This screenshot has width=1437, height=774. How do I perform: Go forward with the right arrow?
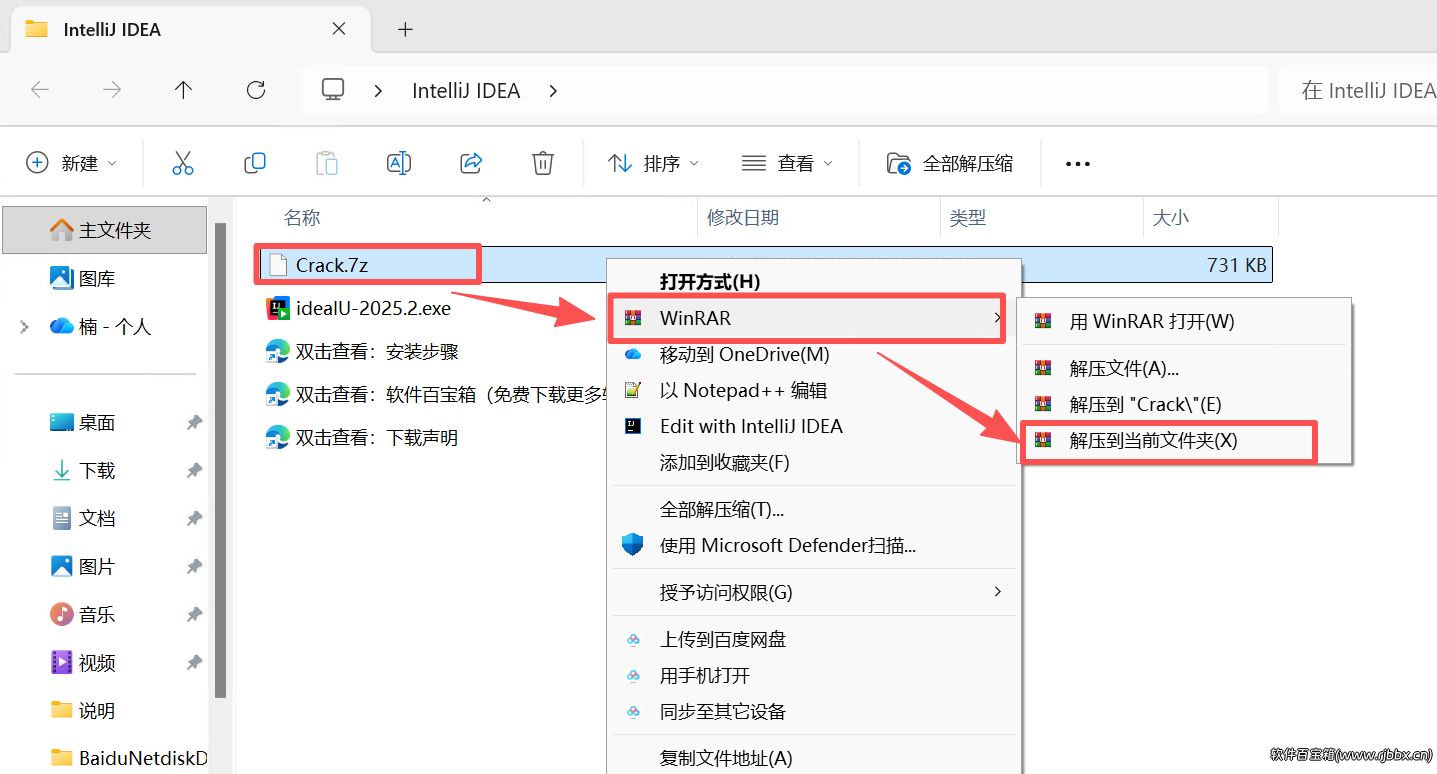[x=112, y=90]
